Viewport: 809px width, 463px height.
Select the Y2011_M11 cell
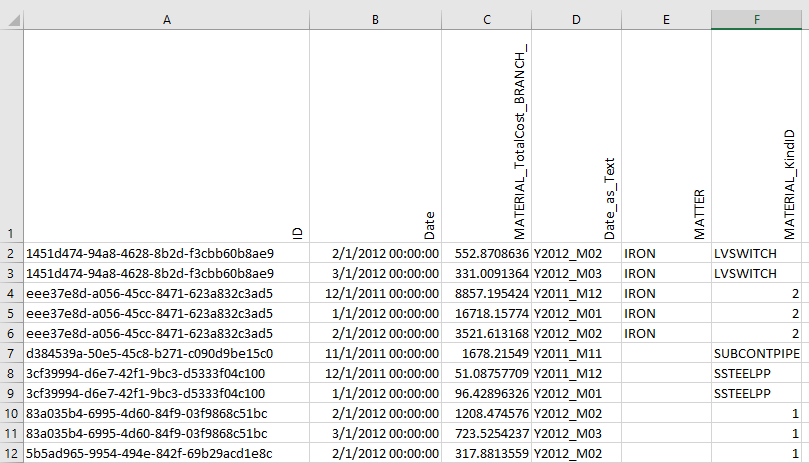click(576, 353)
